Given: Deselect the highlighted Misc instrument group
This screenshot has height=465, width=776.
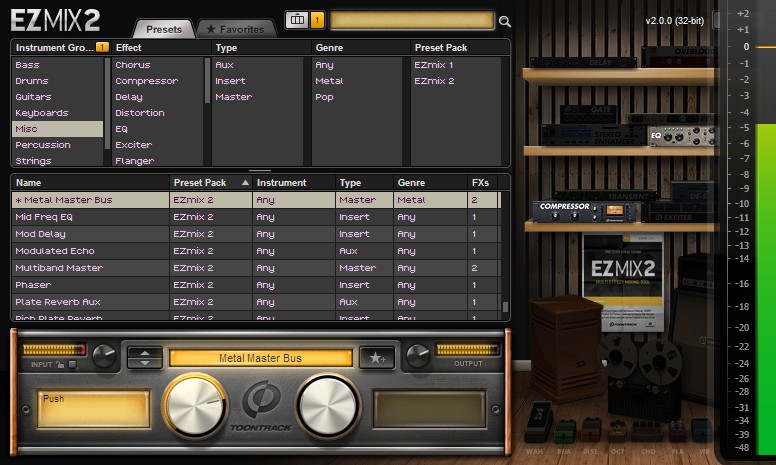Looking at the screenshot, I should point(57,129).
